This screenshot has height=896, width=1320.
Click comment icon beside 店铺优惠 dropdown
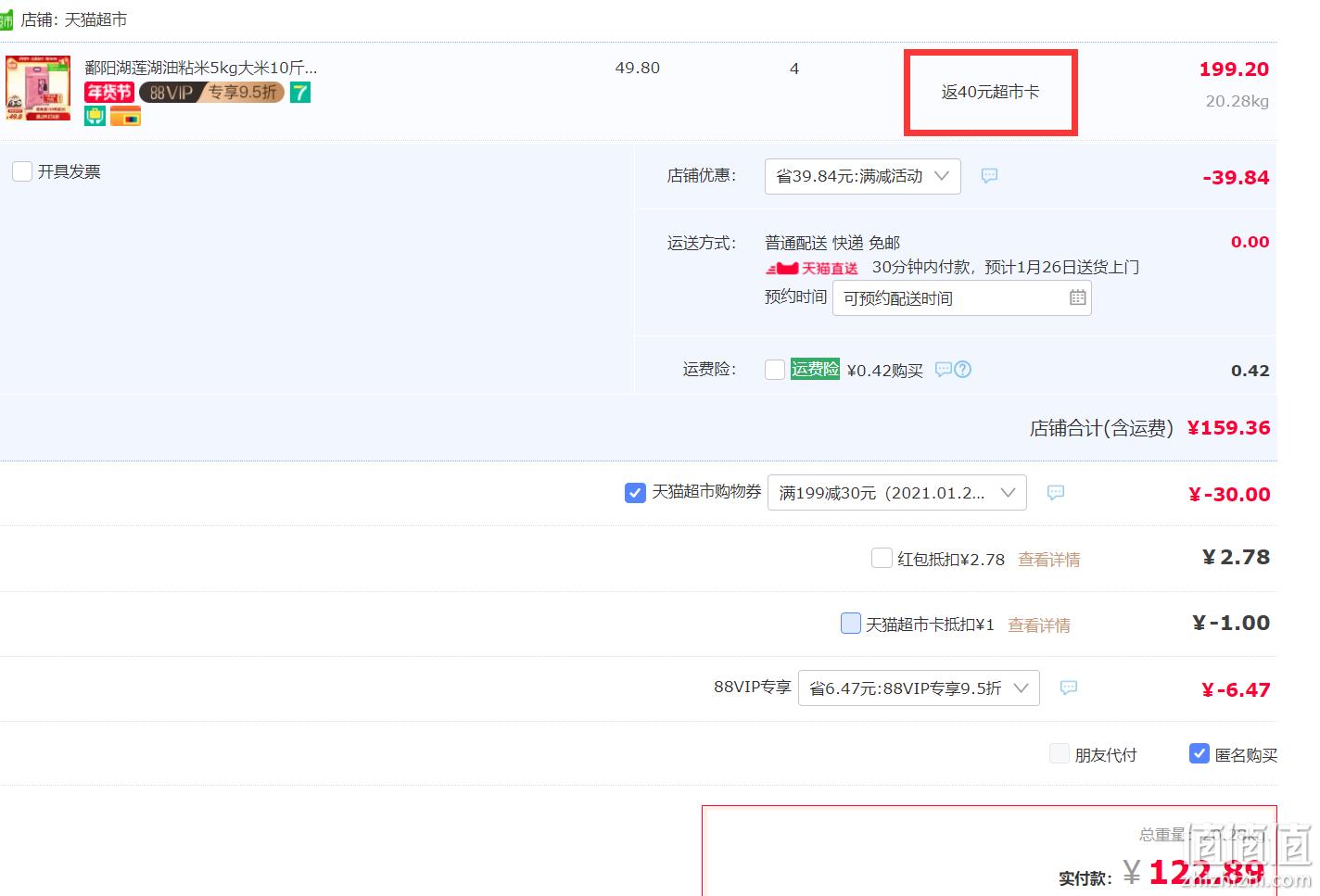pos(989,175)
